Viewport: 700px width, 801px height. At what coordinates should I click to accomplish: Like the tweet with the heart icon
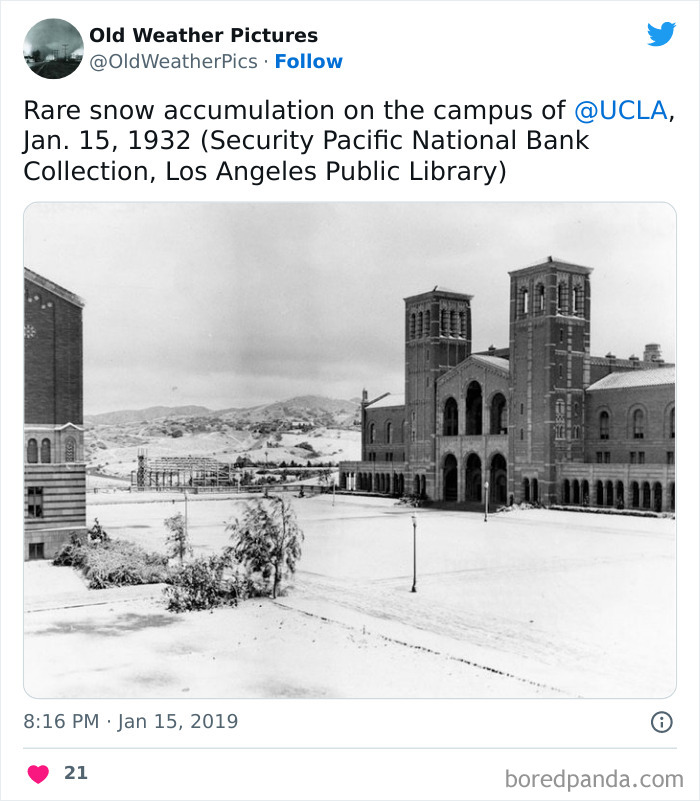pos(38,773)
